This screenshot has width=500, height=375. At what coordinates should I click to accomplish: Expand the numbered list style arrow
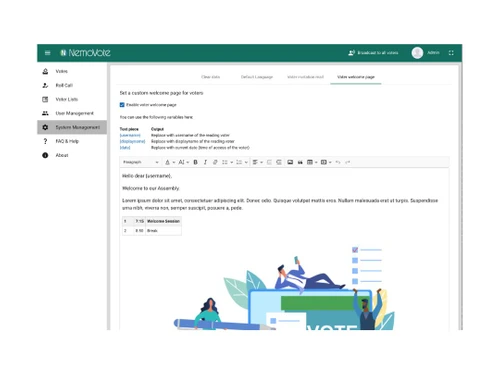coord(246,162)
